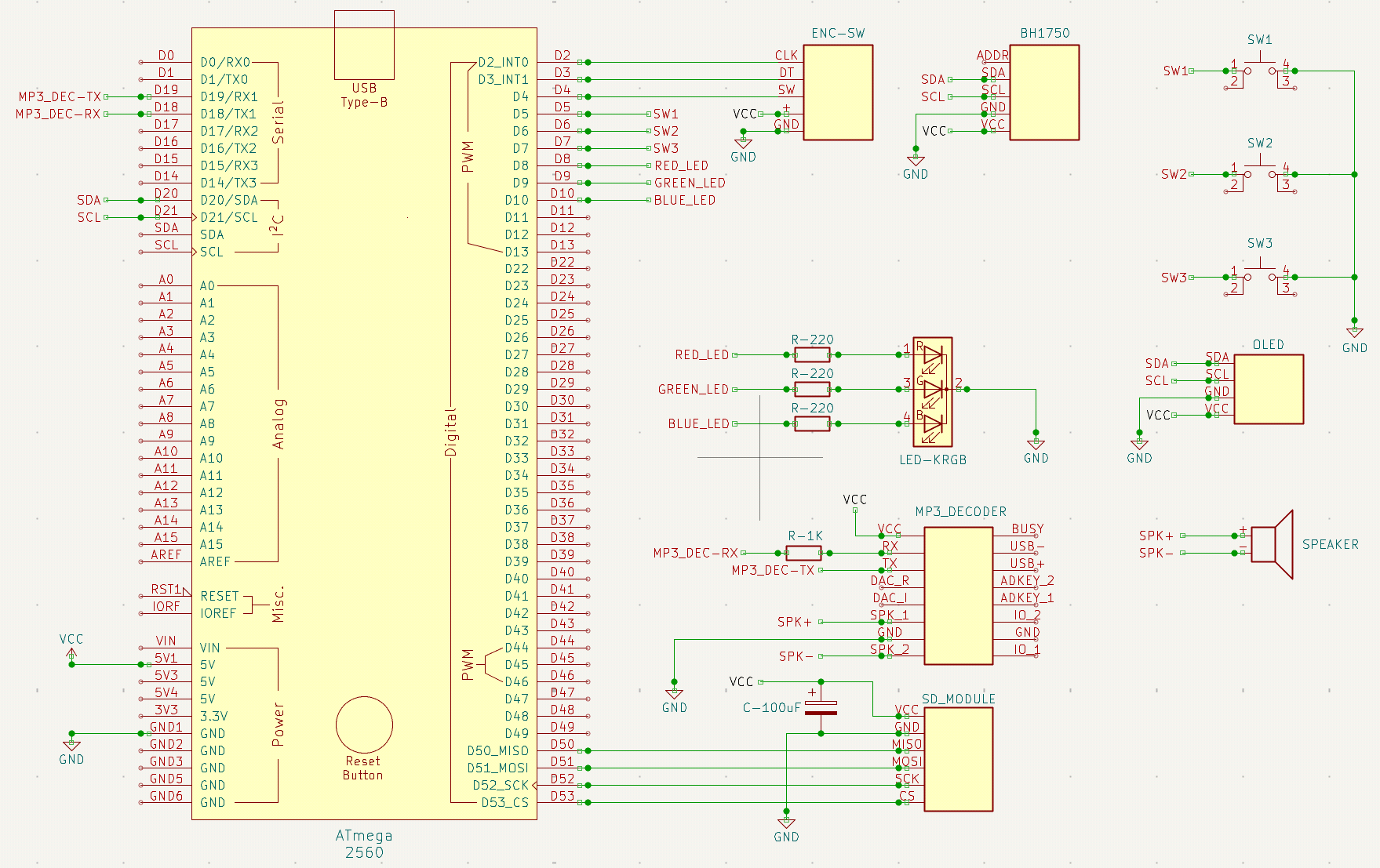Click the BLUE_LED label at pin D10
The height and width of the screenshot is (868, 1380).
pos(685,200)
